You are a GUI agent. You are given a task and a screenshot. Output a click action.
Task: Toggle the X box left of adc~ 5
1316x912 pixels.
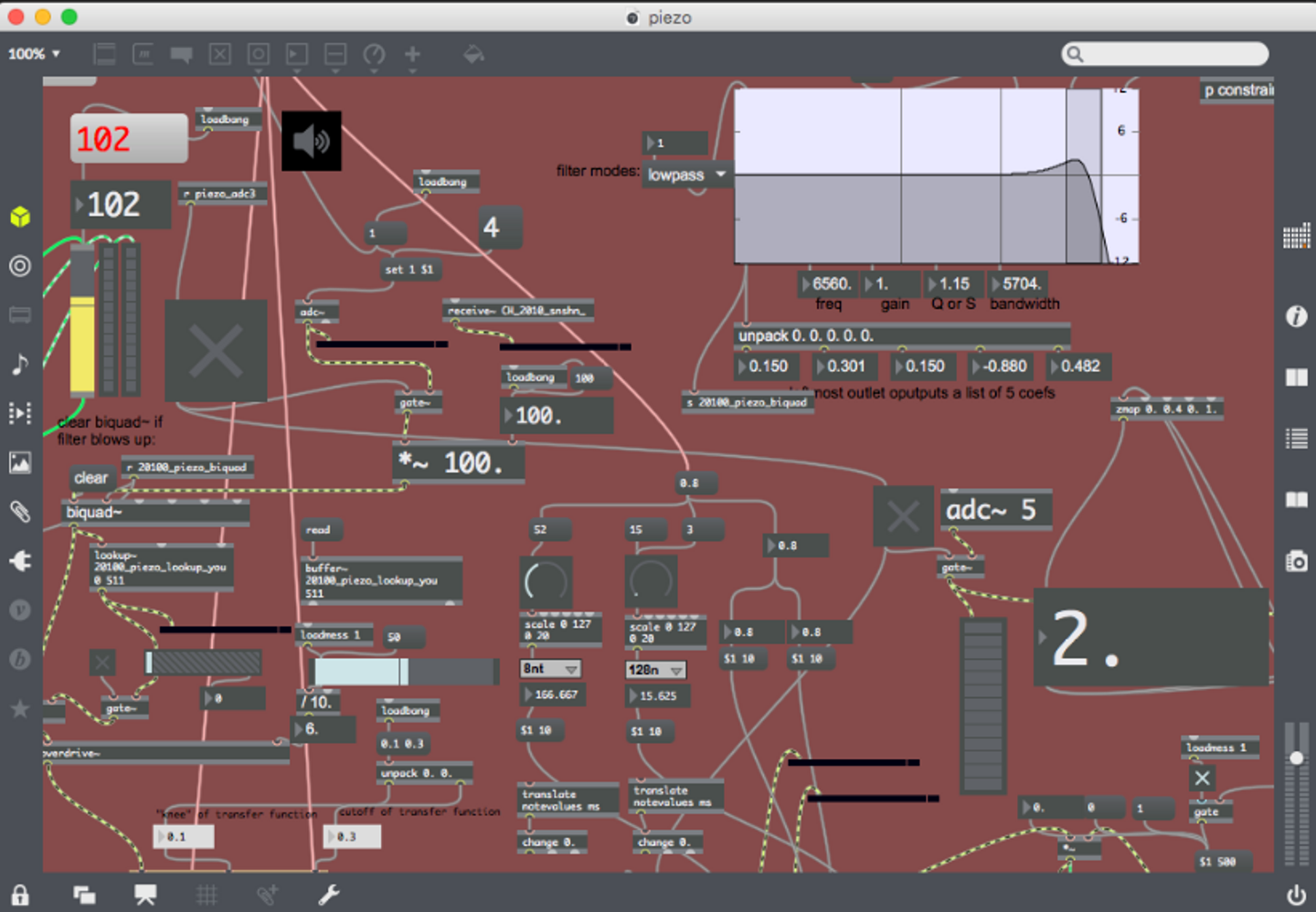click(x=903, y=516)
